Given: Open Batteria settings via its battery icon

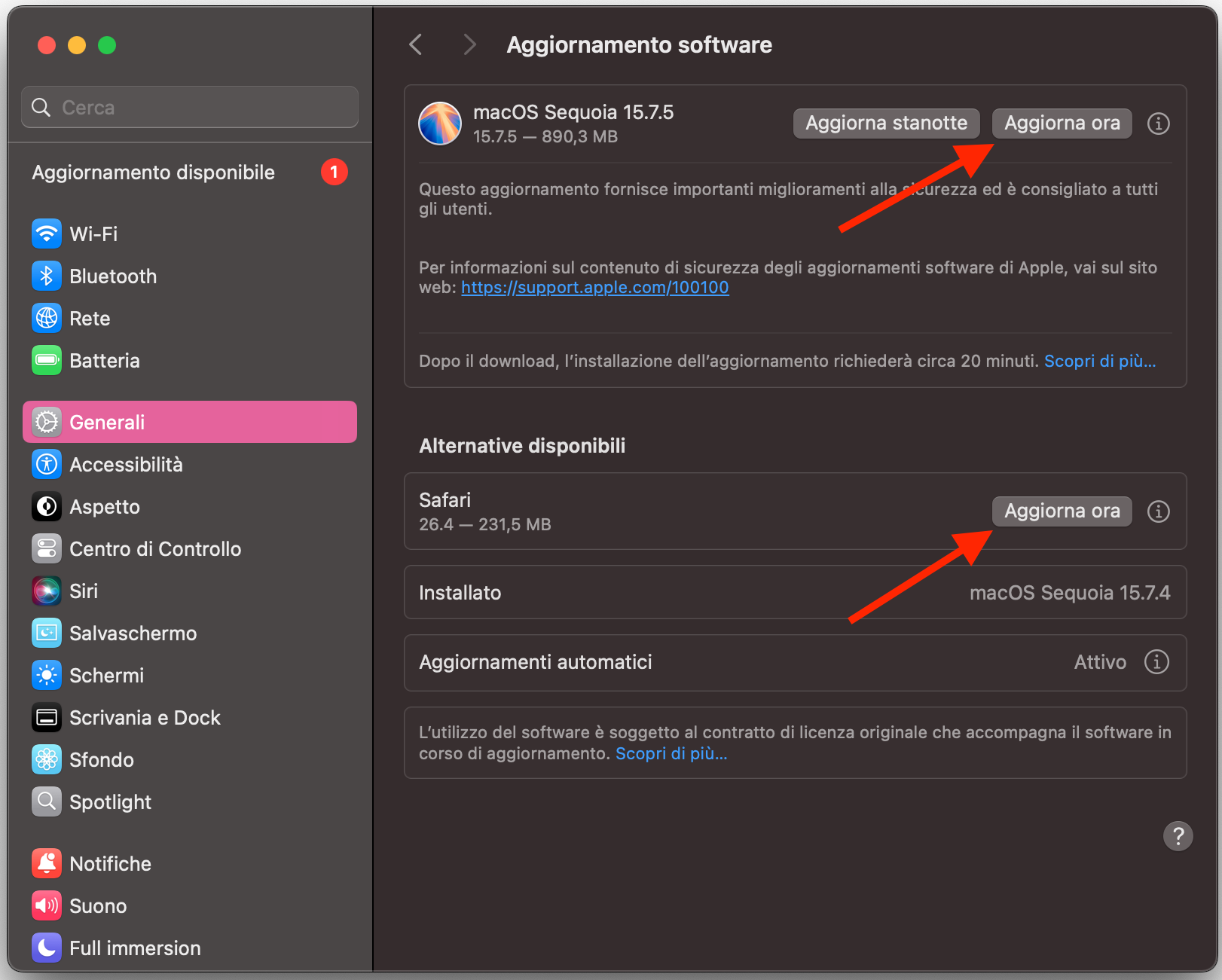Looking at the screenshot, I should [x=46, y=360].
